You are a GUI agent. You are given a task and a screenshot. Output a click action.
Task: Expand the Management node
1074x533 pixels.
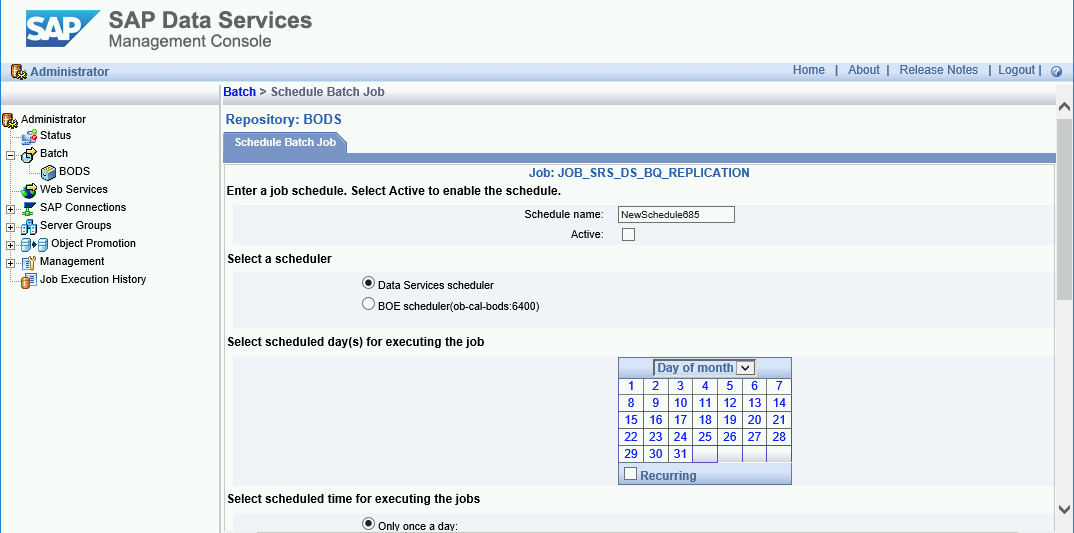tap(10, 263)
